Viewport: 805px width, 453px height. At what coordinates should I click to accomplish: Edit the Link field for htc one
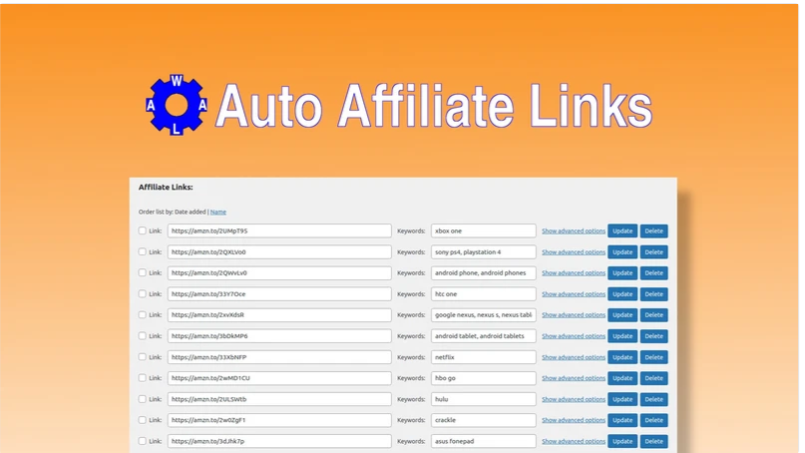(279, 294)
